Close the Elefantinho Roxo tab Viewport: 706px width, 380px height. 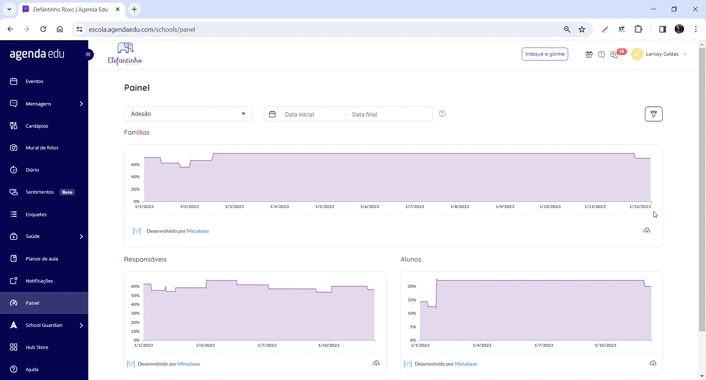tap(118, 9)
